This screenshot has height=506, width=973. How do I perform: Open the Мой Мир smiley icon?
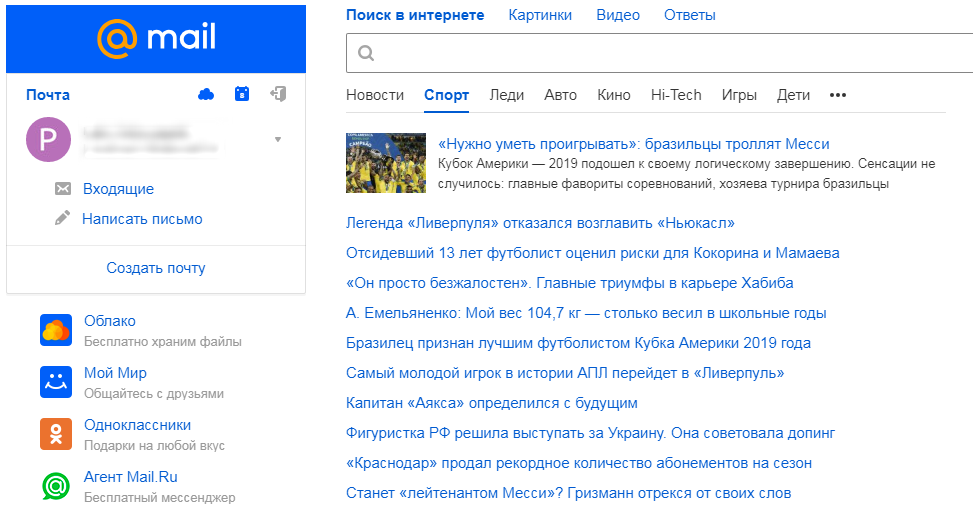click(56, 382)
